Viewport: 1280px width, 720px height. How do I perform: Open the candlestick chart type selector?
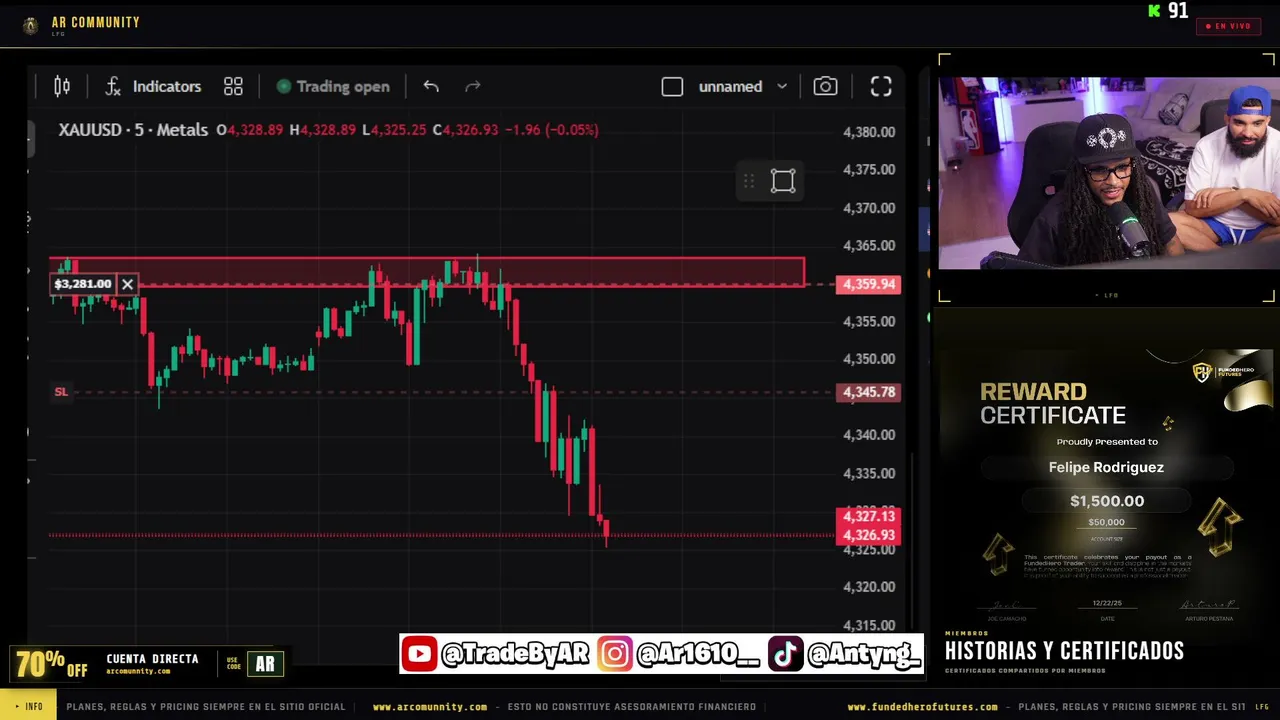pyautogui.click(x=62, y=87)
